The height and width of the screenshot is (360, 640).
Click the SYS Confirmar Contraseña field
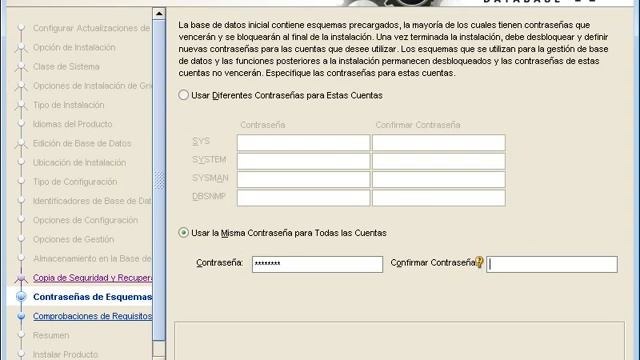click(439, 143)
